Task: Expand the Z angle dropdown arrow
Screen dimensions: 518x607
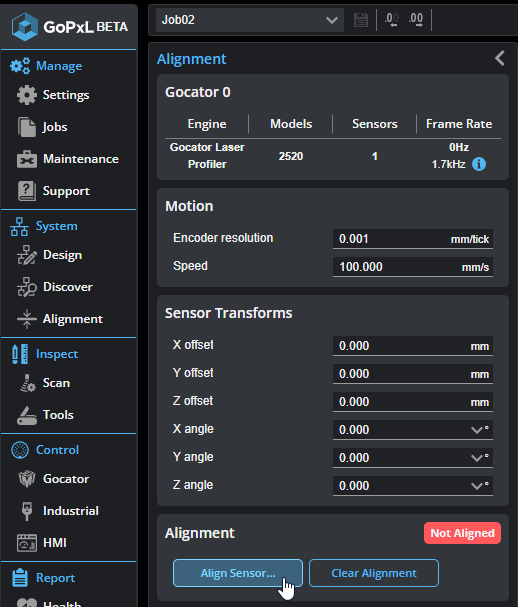Action: 476,485
